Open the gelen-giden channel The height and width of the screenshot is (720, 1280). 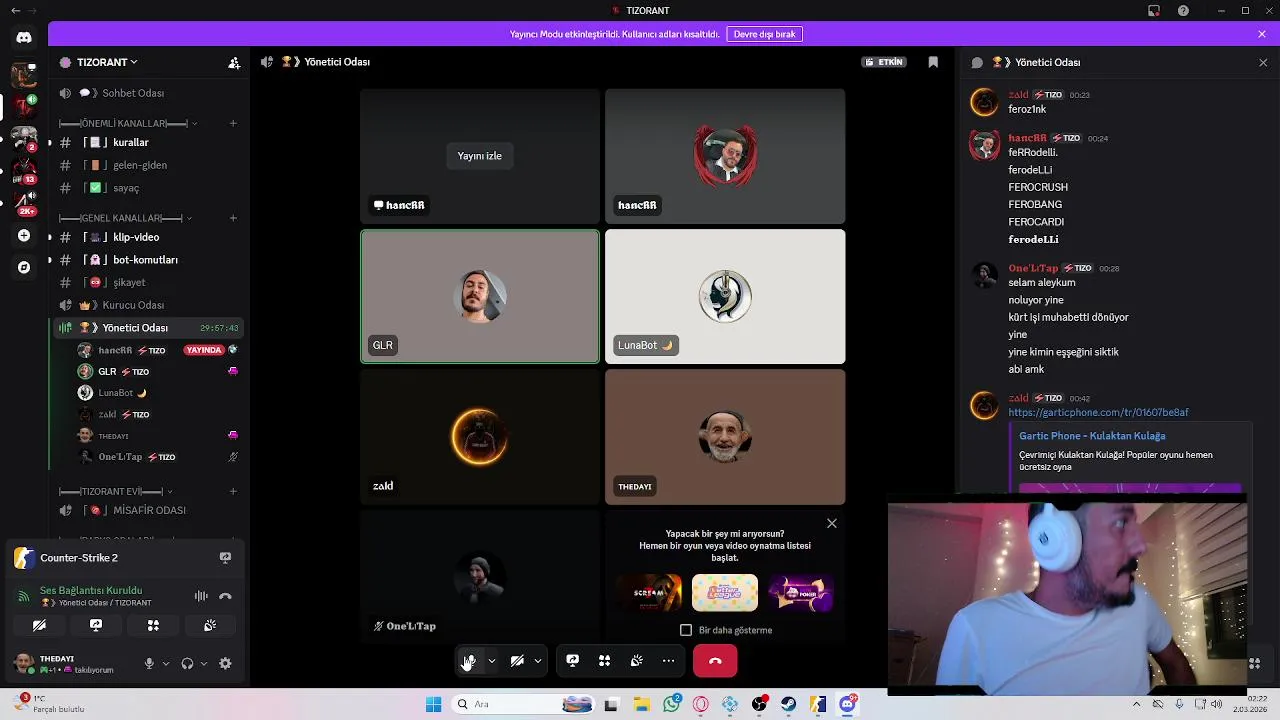148,165
